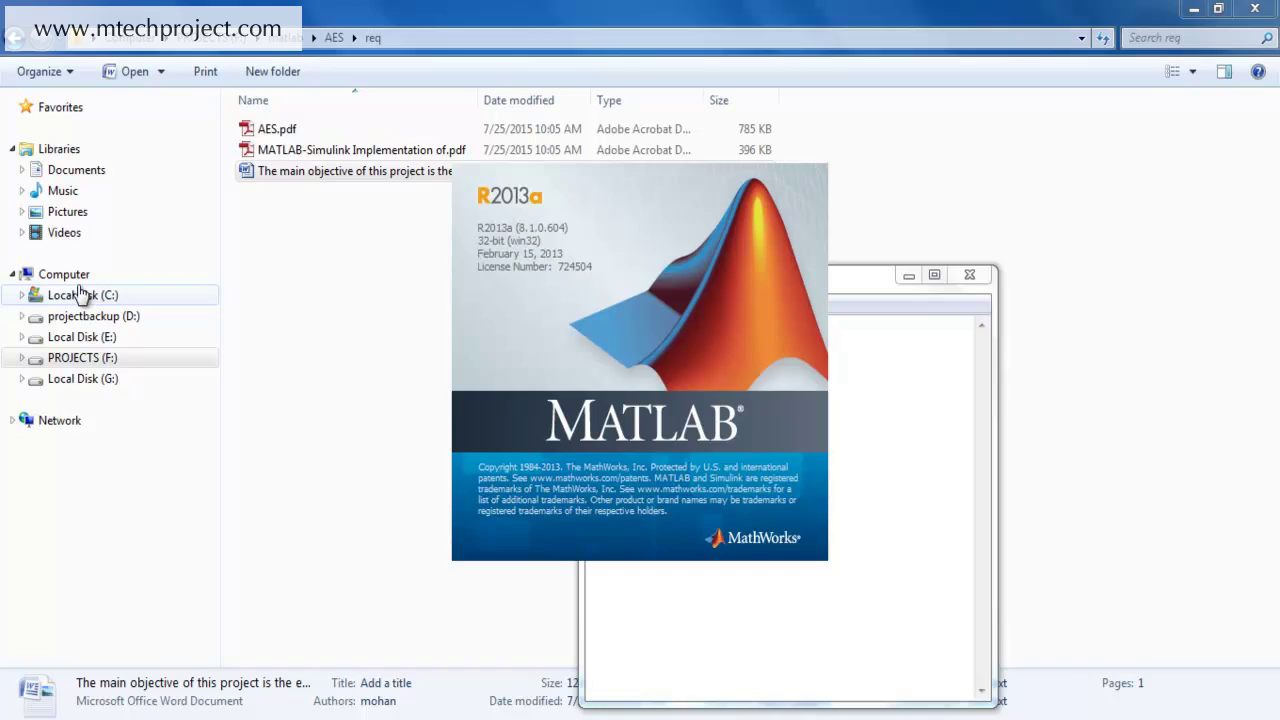This screenshot has height=720, width=1280.
Task: Click the refresh icon beside address bar
Action: [x=1103, y=38]
